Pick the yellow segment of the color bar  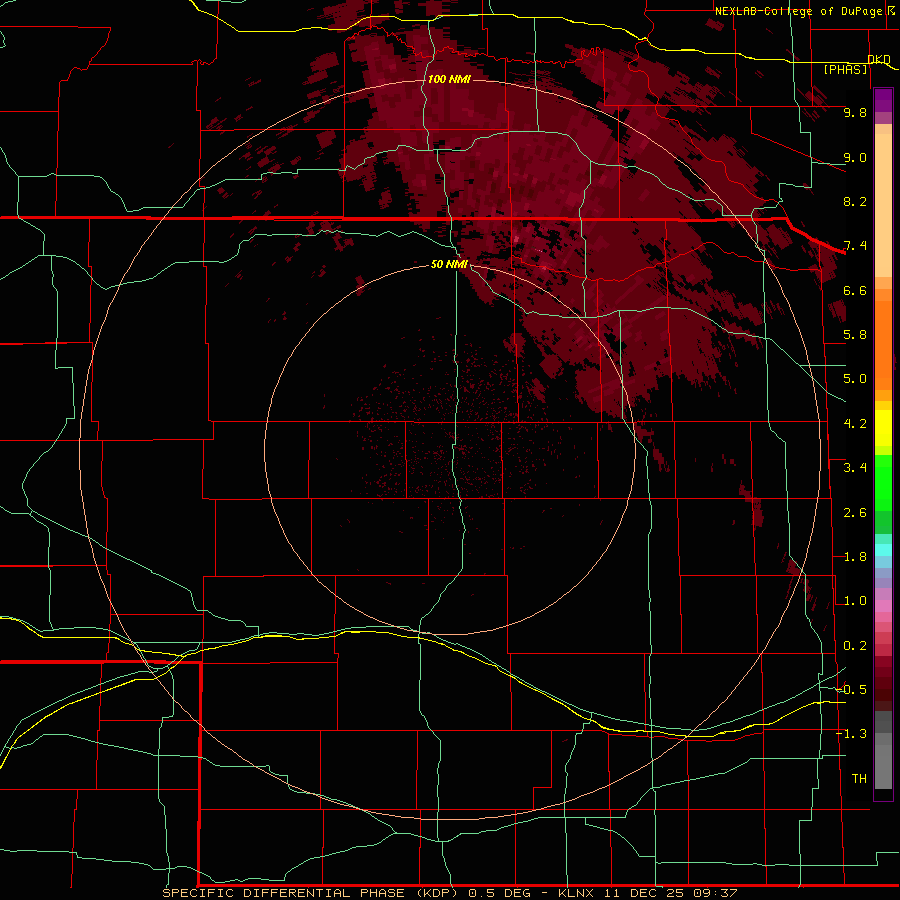point(883,428)
